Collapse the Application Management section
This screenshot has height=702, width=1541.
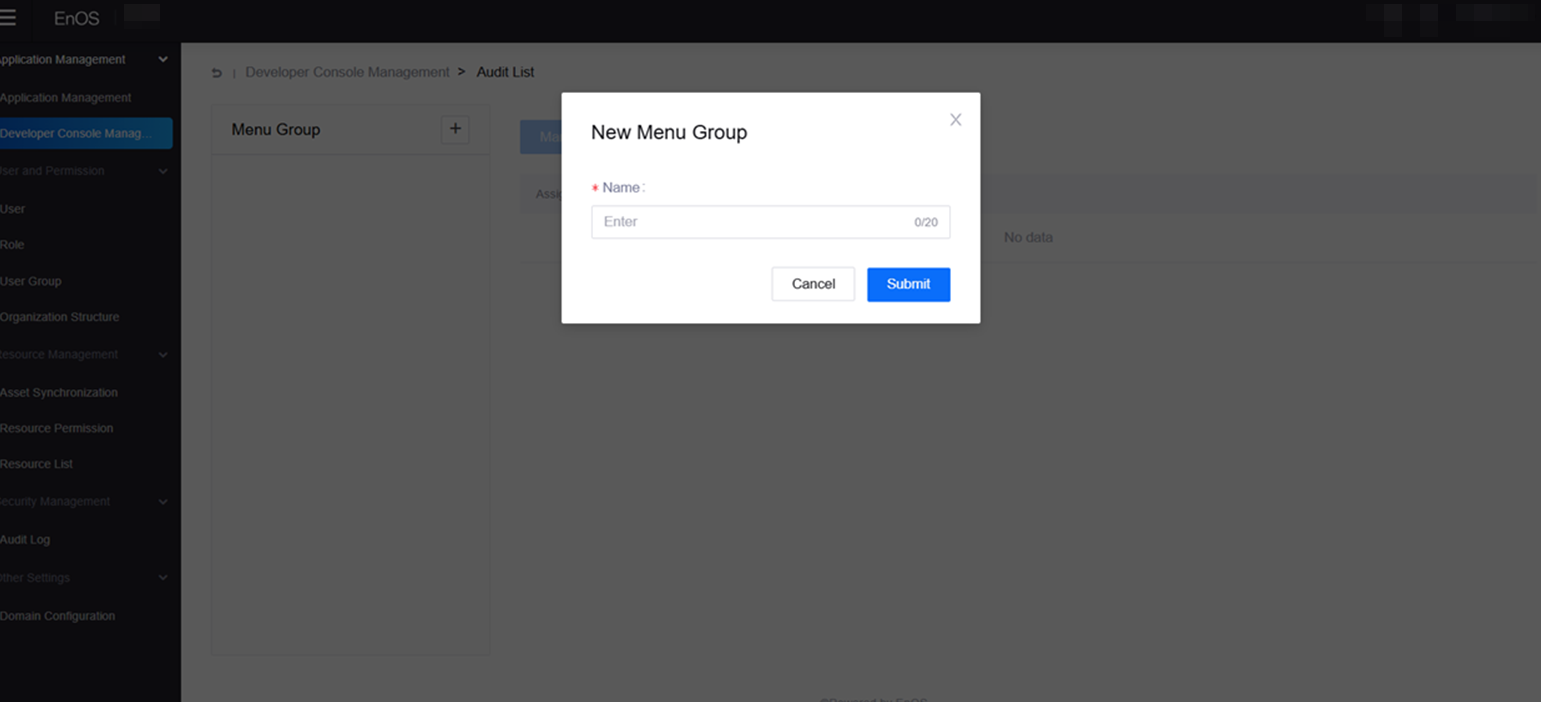pyautogui.click(x=163, y=60)
